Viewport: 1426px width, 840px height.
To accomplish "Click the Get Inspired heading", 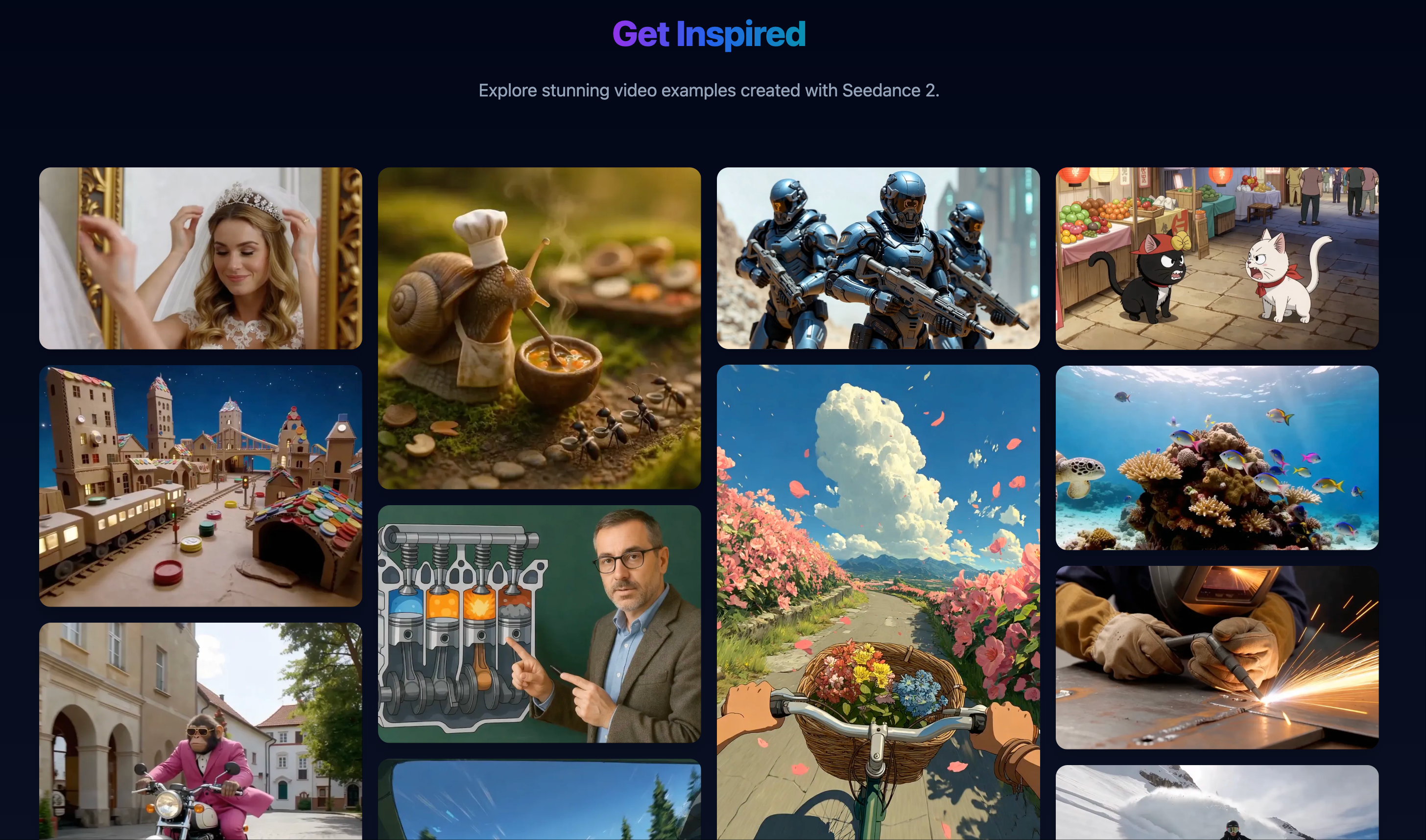I will [709, 34].
